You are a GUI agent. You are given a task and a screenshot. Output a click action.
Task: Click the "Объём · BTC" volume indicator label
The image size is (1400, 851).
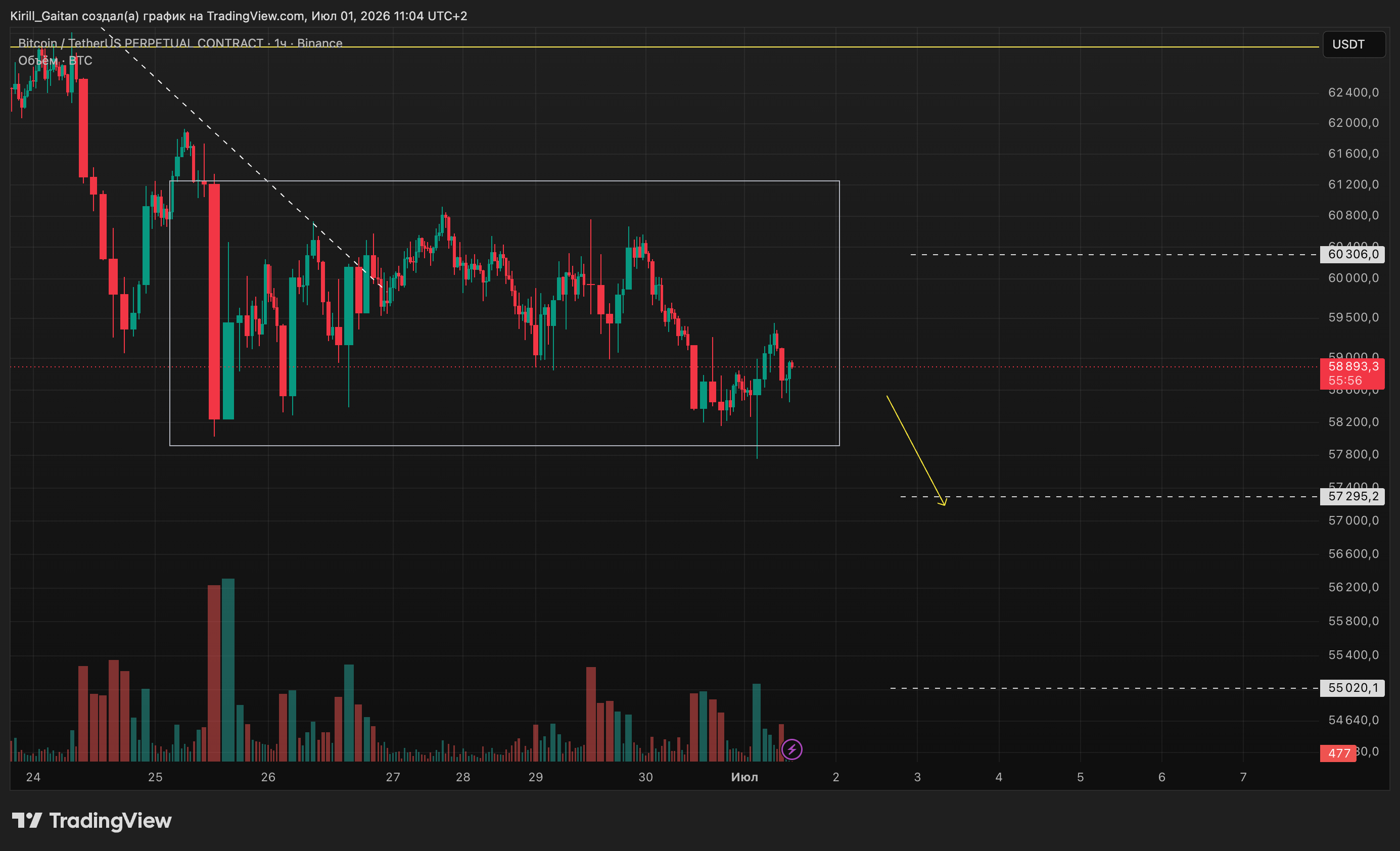(x=55, y=61)
